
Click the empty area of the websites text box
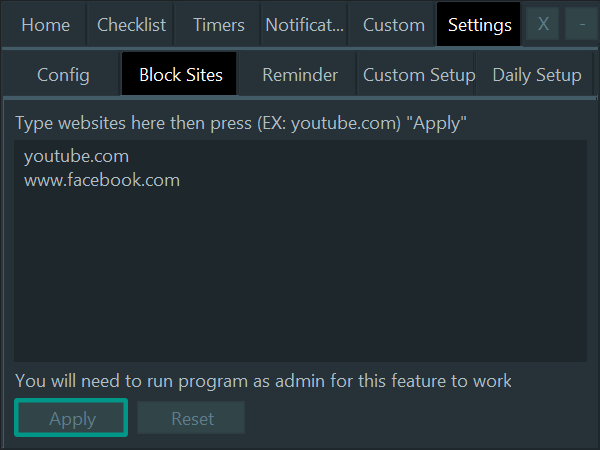(x=301, y=276)
